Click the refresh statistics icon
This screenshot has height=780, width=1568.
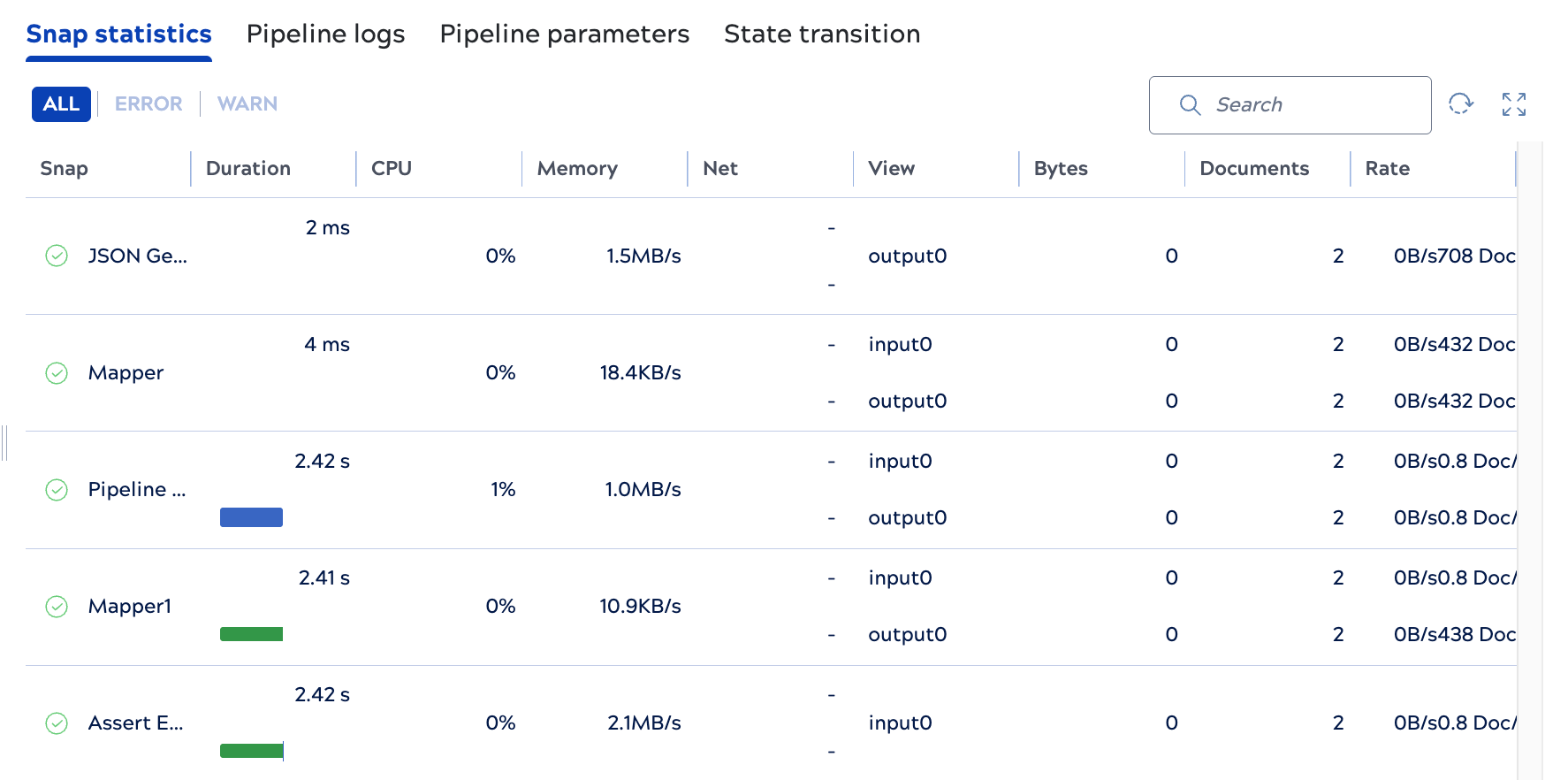pos(1460,104)
